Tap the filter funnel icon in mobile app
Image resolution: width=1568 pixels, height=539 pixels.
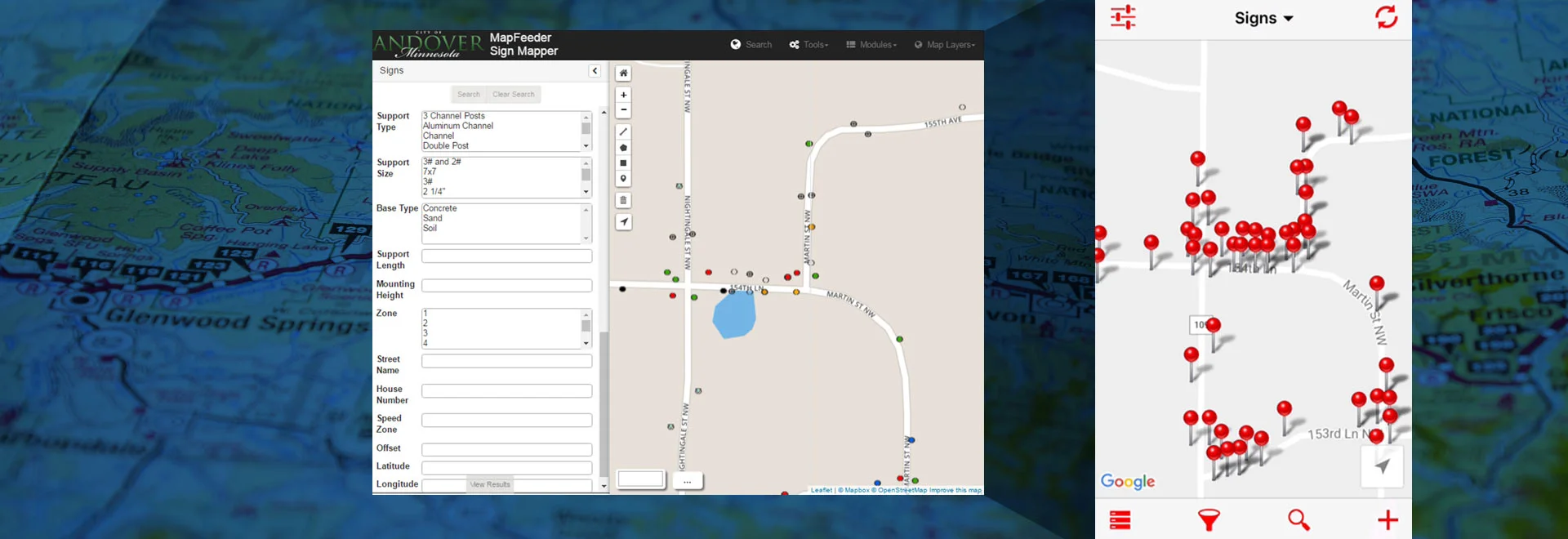(x=1209, y=520)
